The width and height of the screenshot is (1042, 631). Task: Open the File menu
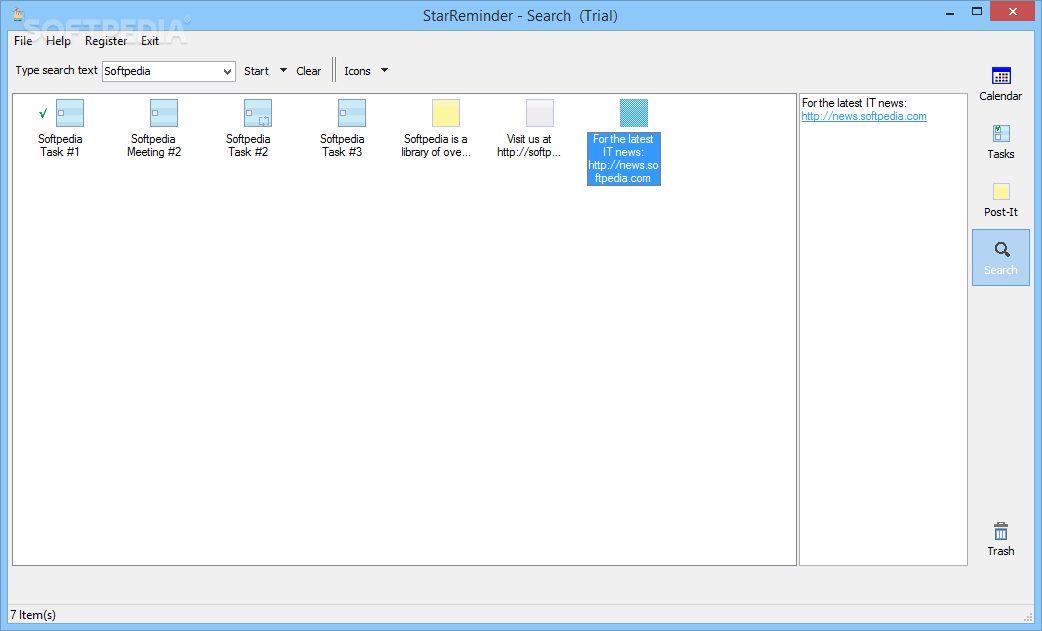coord(23,41)
